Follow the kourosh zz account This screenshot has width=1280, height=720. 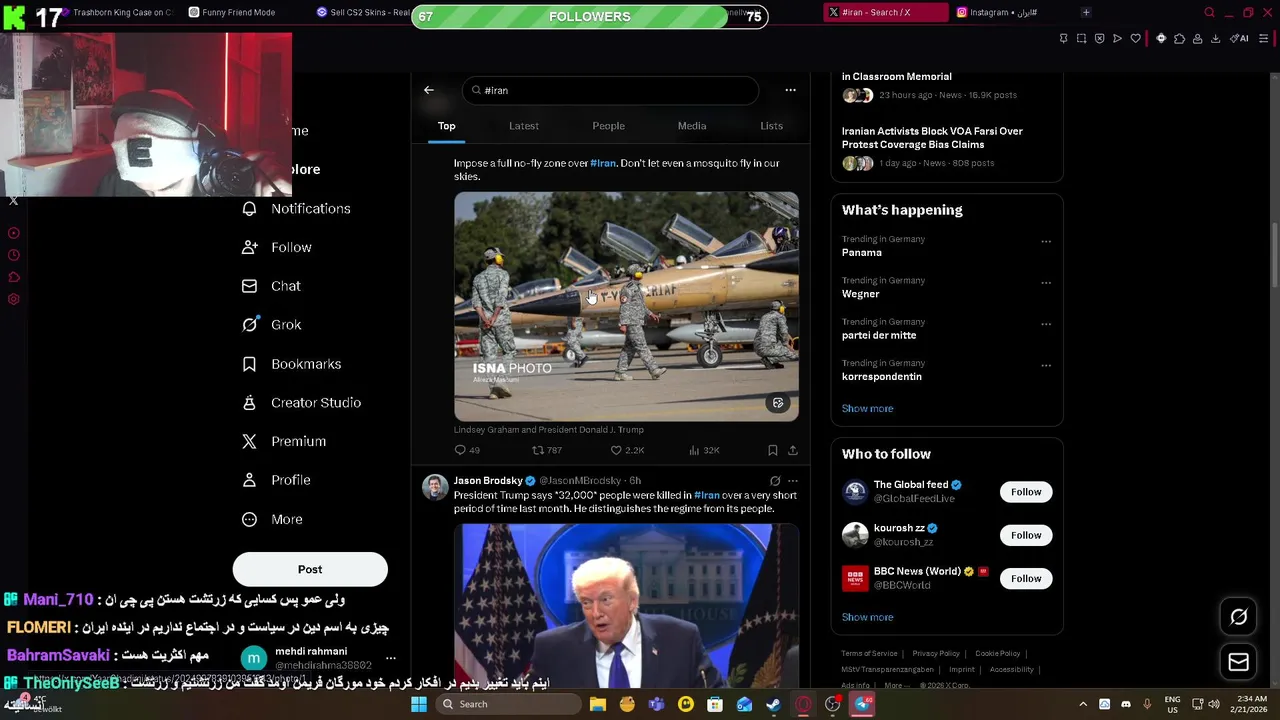pyautogui.click(x=1026, y=535)
